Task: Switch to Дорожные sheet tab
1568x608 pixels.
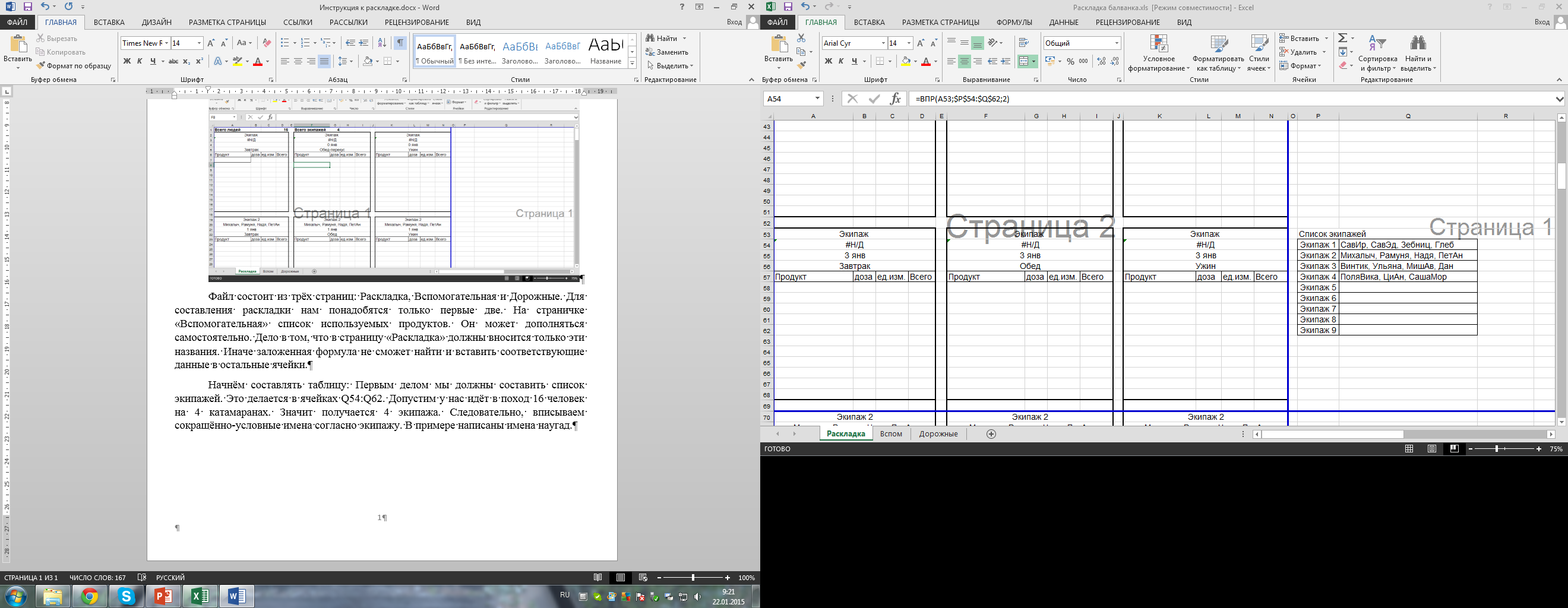Action: click(x=938, y=434)
